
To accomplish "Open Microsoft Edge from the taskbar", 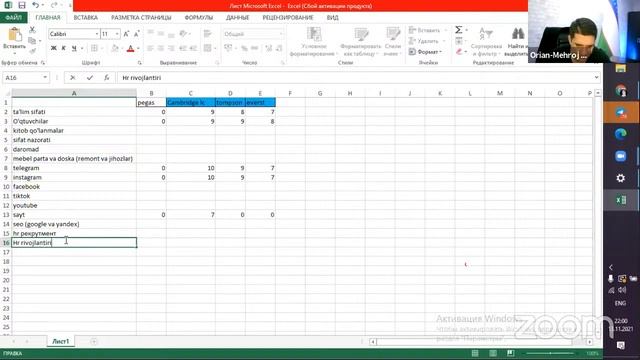I will (x=621, y=134).
